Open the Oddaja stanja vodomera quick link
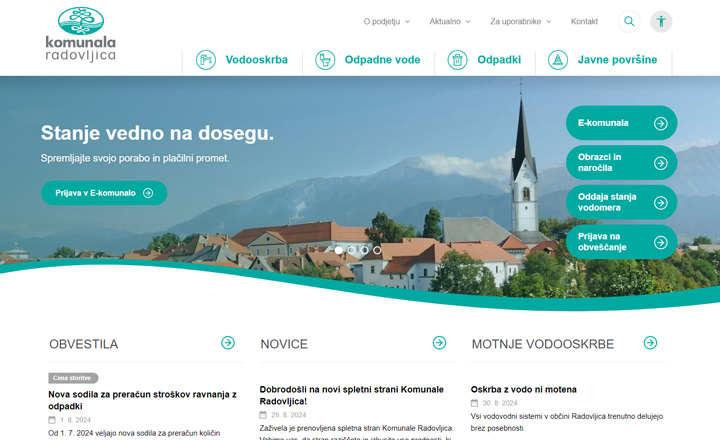Image resolution: width=720 pixels, height=440 pixels. tap(621, 202)
